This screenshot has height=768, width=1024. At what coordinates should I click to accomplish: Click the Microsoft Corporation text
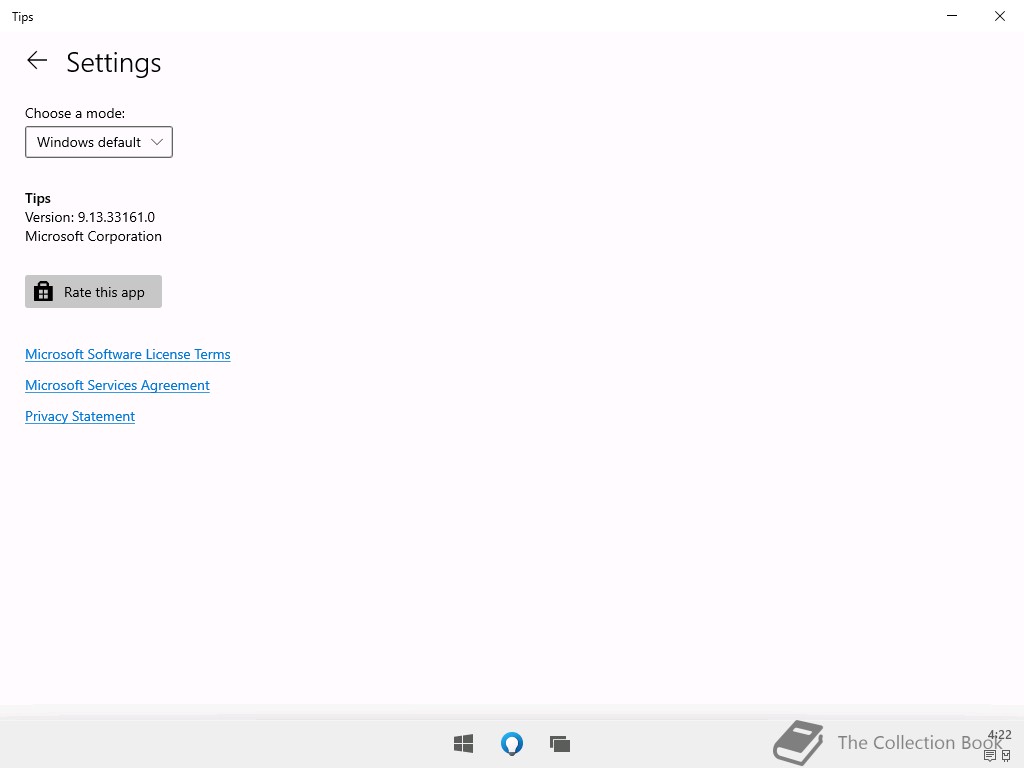[x=93, y=236]
